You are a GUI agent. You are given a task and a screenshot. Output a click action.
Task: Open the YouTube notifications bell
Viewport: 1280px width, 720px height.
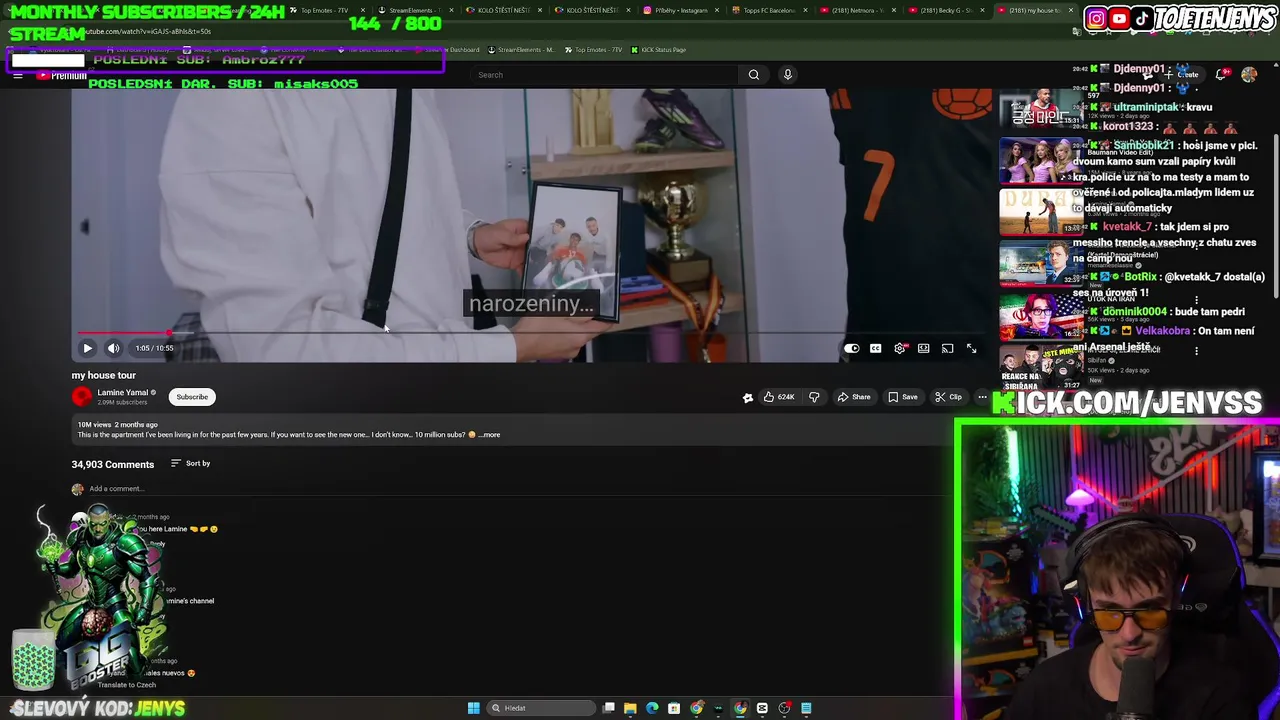(x=1221, y=75)
